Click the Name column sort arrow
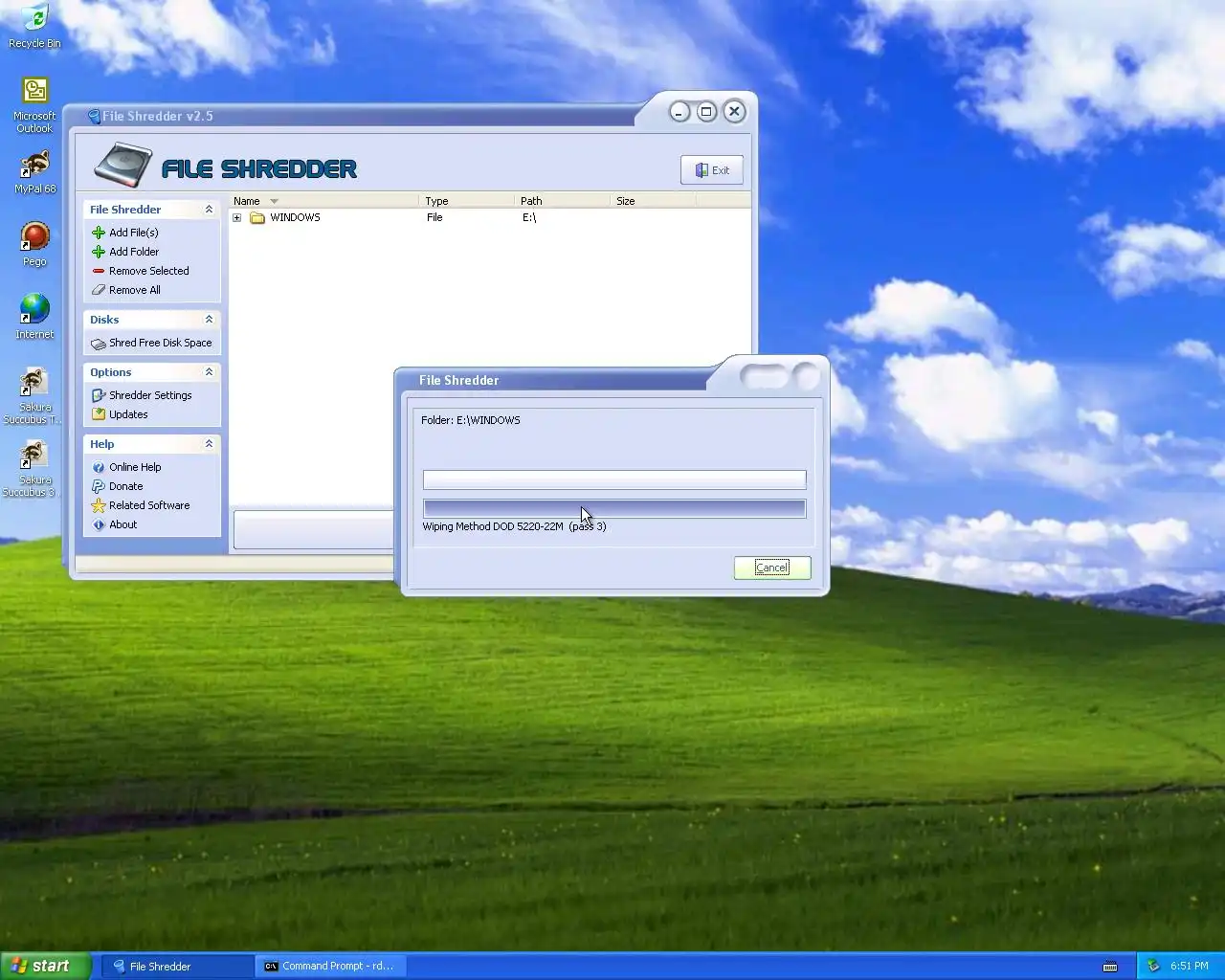 [275, 201]
